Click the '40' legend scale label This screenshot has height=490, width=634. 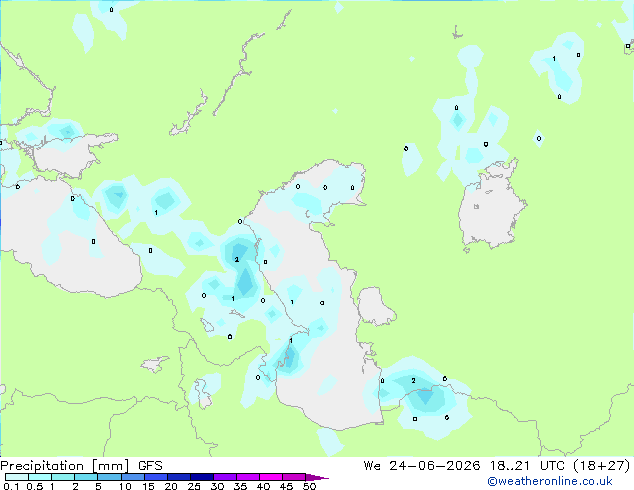pos(263,486)
